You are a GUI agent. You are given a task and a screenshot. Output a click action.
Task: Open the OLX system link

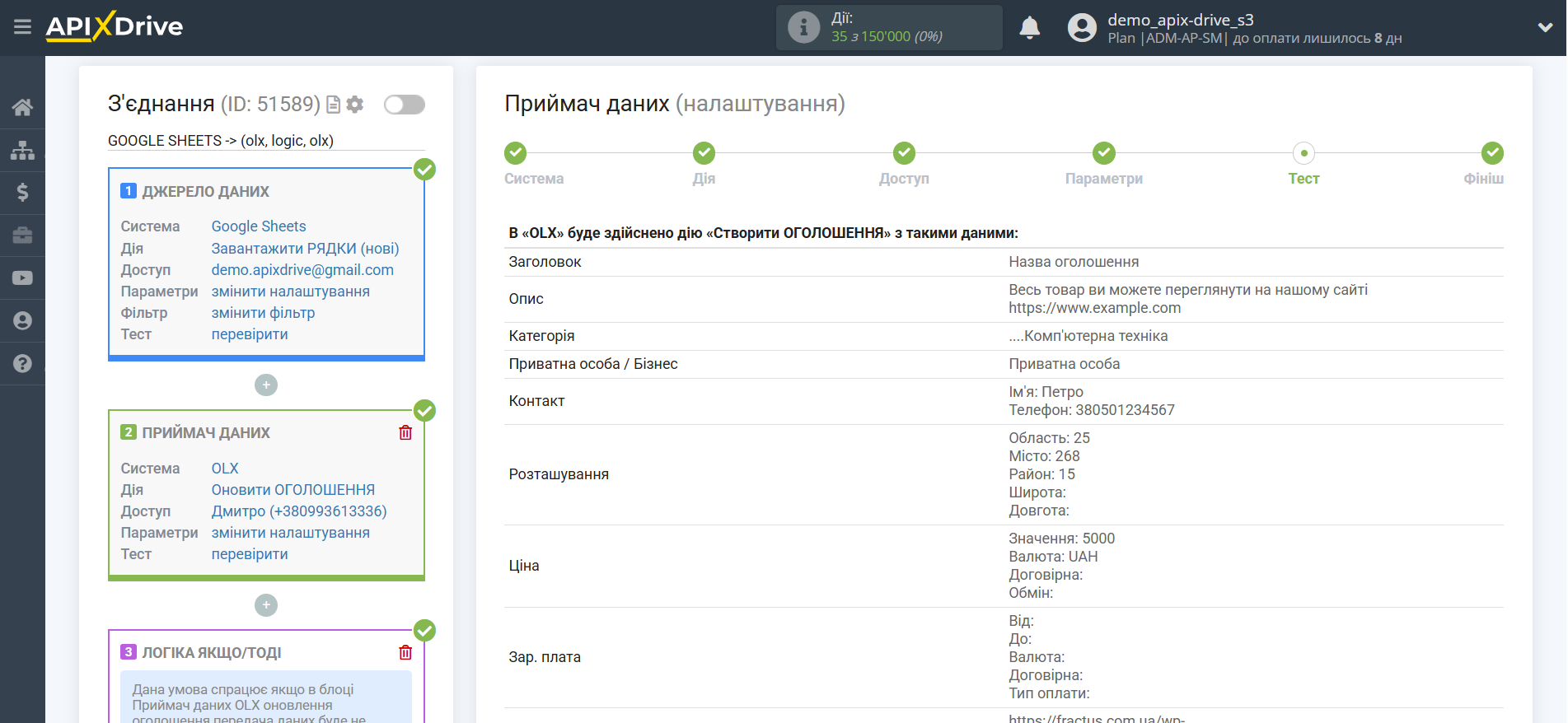pos(225,469)
